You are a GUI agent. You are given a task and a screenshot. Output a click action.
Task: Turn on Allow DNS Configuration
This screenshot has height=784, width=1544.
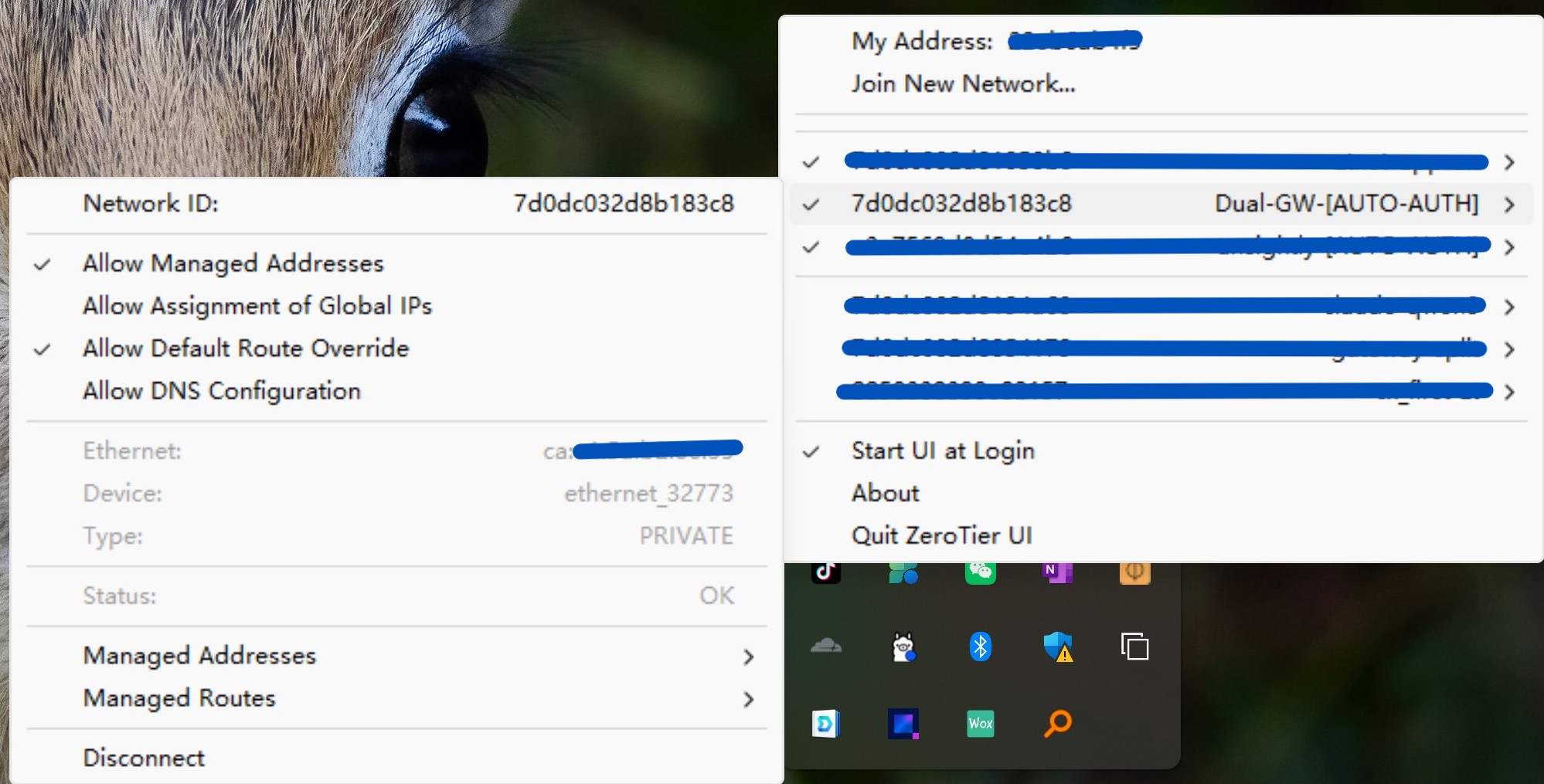click(221, 391)
